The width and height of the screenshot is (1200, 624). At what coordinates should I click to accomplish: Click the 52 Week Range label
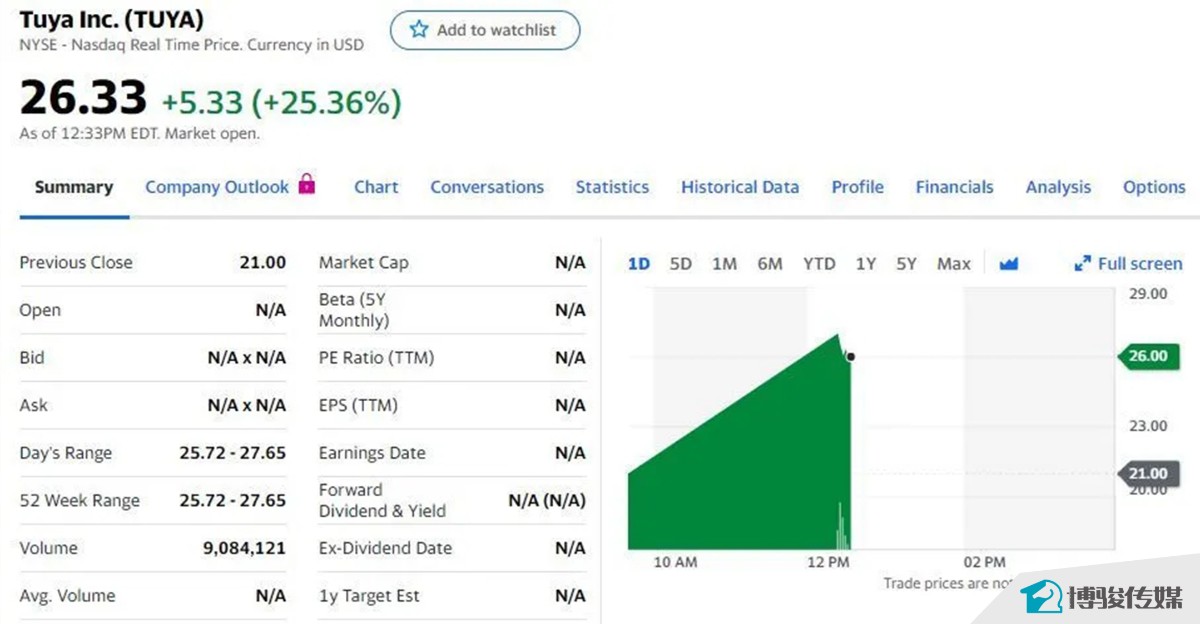pos(80,501)
